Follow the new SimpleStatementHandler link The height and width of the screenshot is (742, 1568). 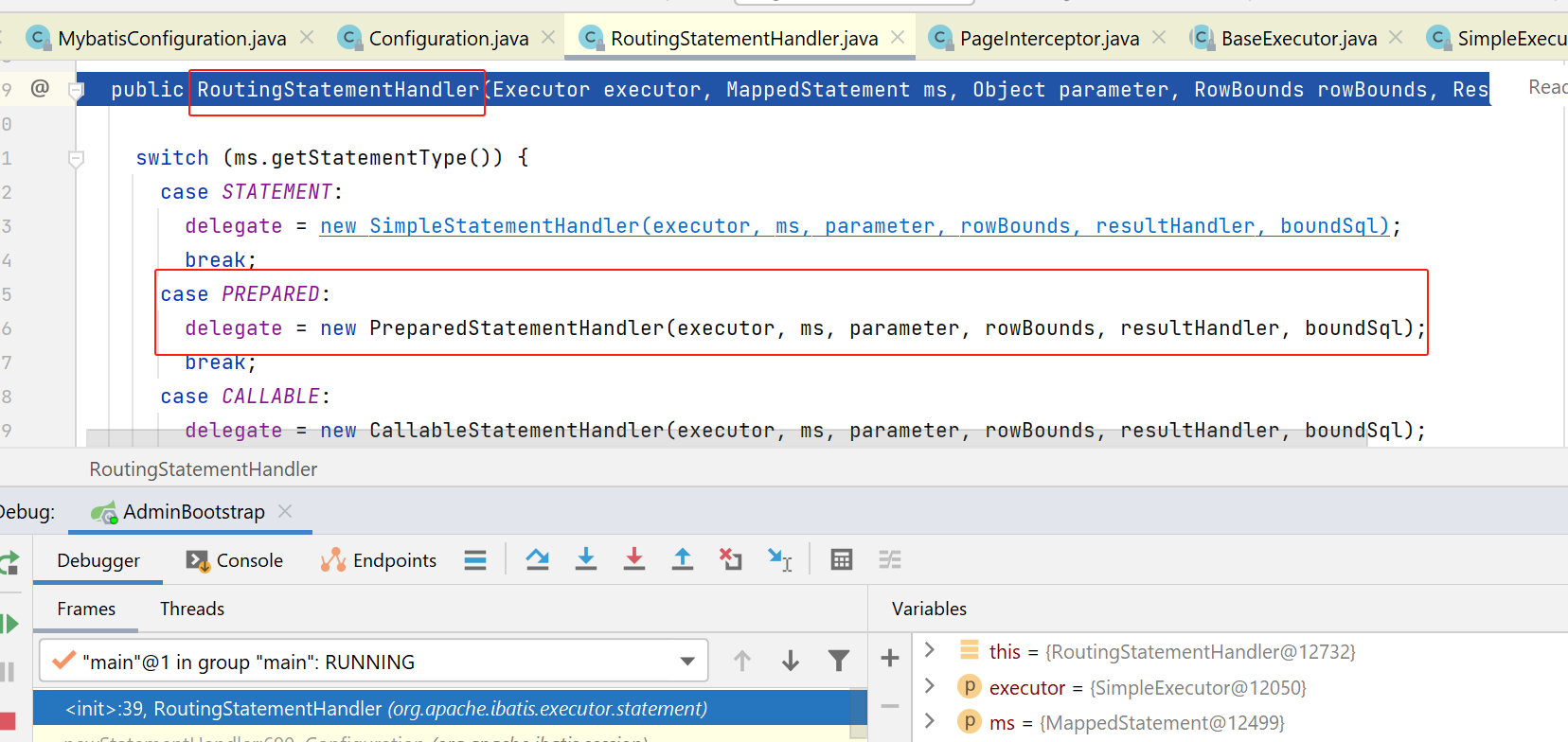(x=504, y=226)
